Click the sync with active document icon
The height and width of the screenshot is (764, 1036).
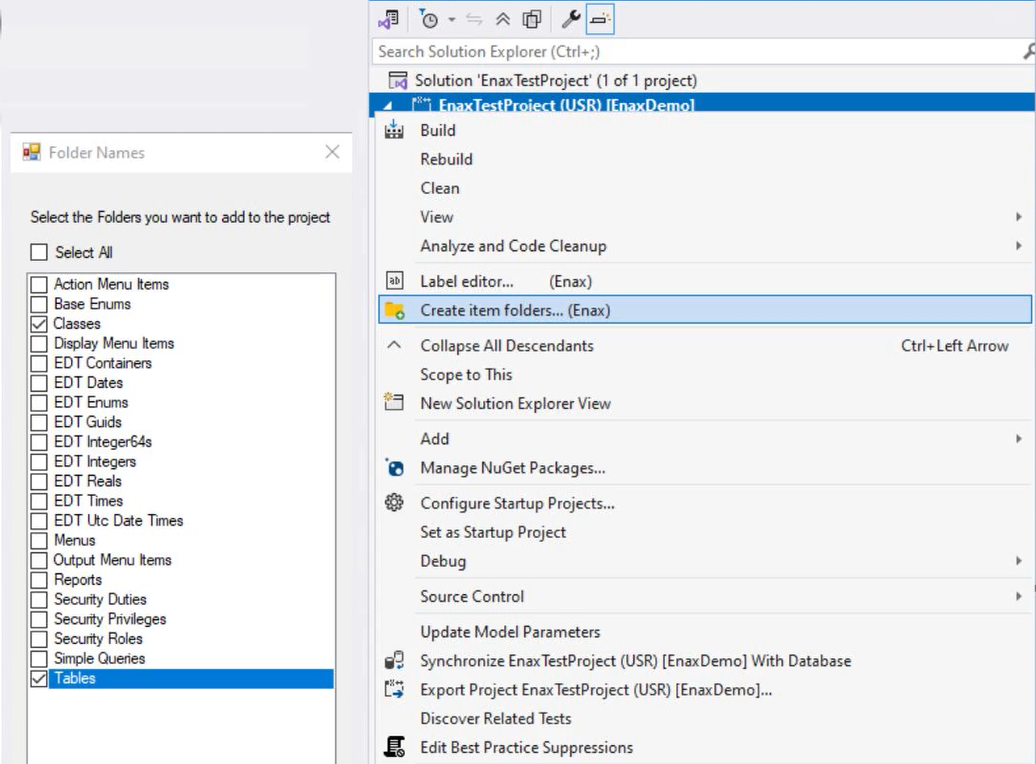coord(474,19)
